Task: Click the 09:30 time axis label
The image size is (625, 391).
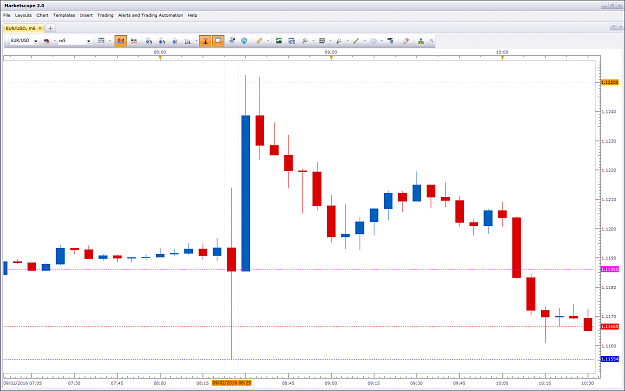Action: coord(416,383)
